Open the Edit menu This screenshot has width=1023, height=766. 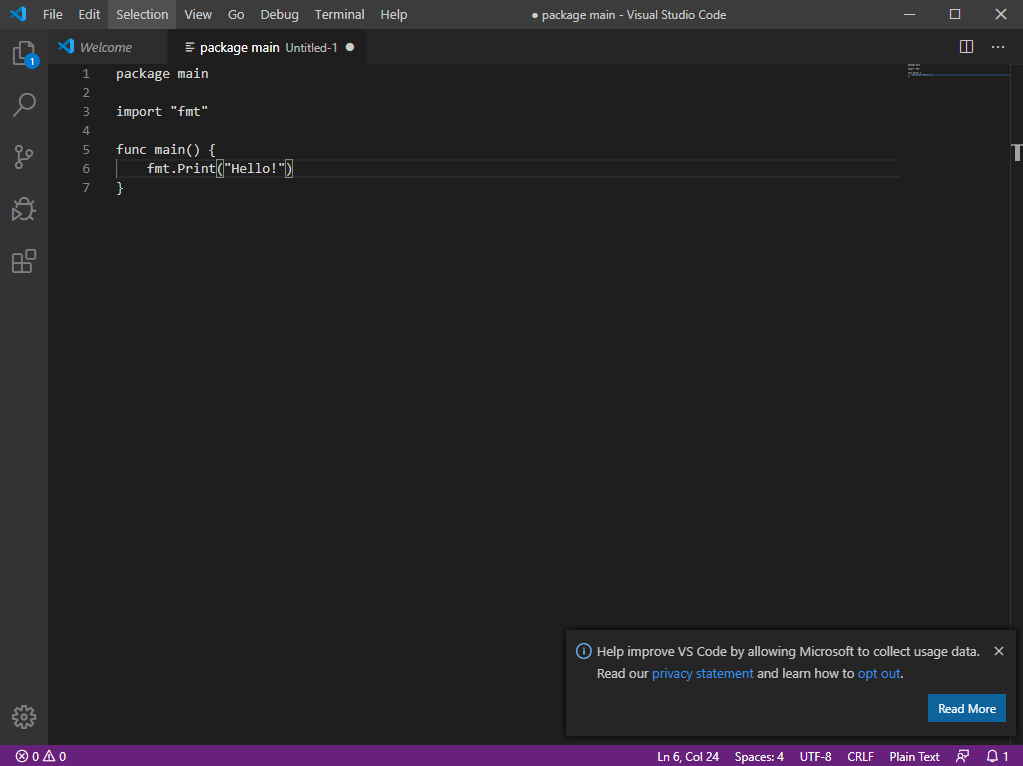pyautogui.click(x=89, y=14)
